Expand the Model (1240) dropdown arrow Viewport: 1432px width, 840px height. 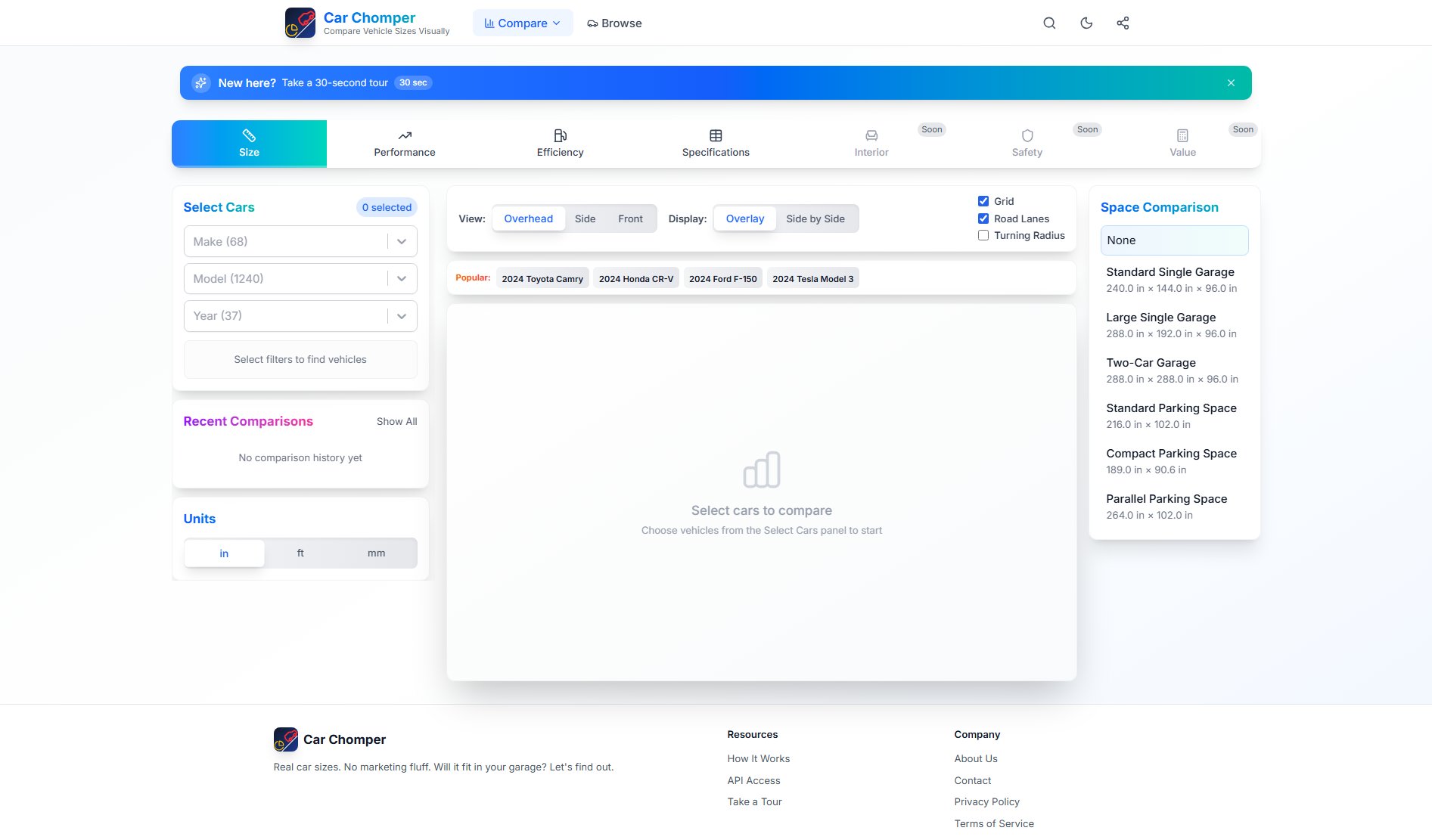[x=402, y=279]
